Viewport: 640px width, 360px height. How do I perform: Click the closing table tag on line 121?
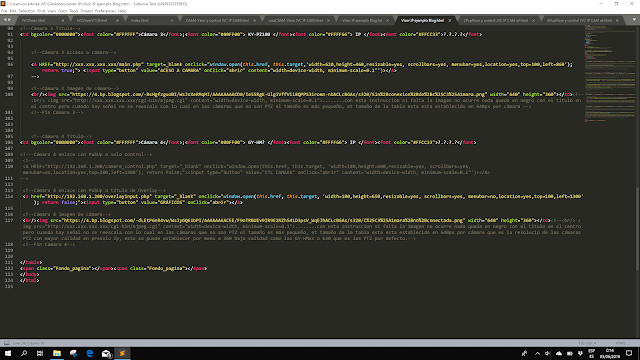[x=31, y=262]
